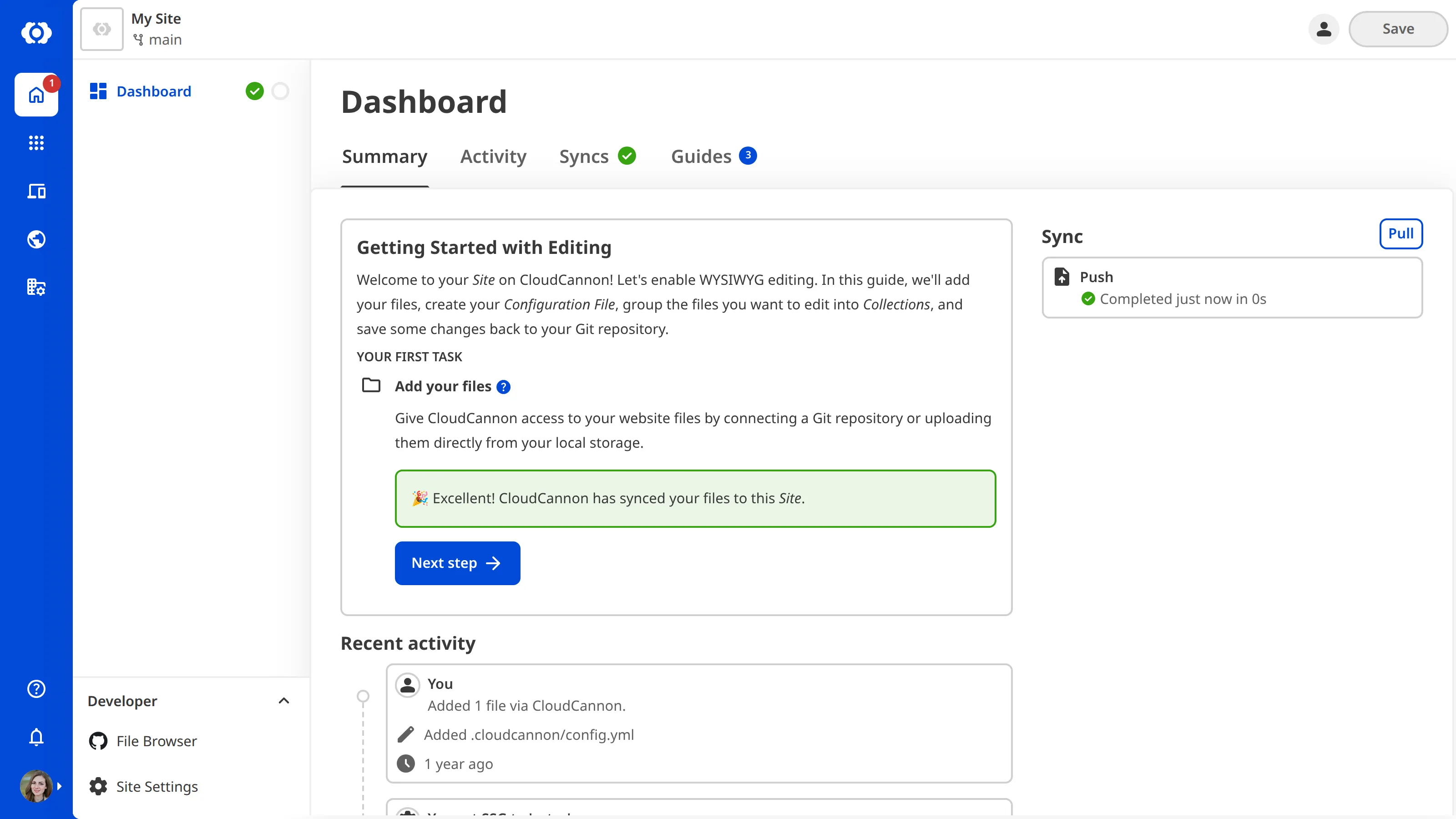Click the empty circle status next to Dashboard
Image resolution: width=1456 pixels, height=819 pixels.
[x=280, y=91]
